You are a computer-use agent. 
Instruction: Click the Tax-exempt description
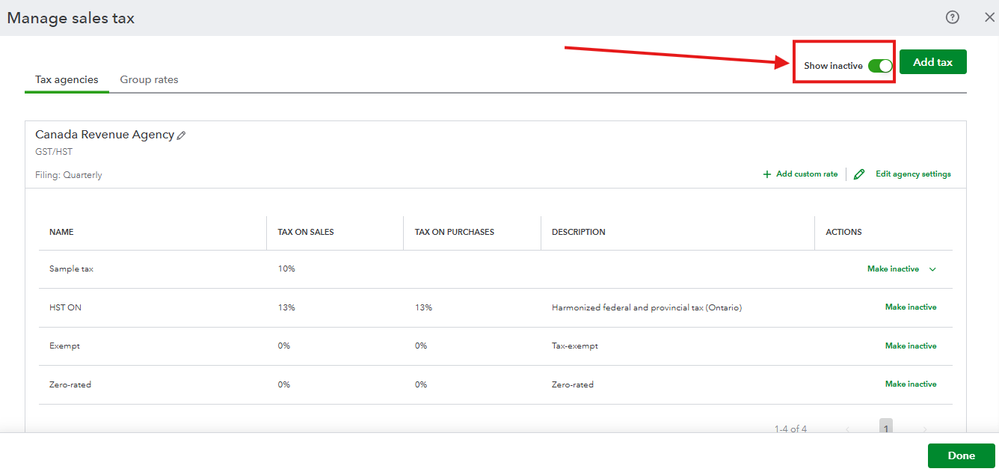tap(575, 346)
